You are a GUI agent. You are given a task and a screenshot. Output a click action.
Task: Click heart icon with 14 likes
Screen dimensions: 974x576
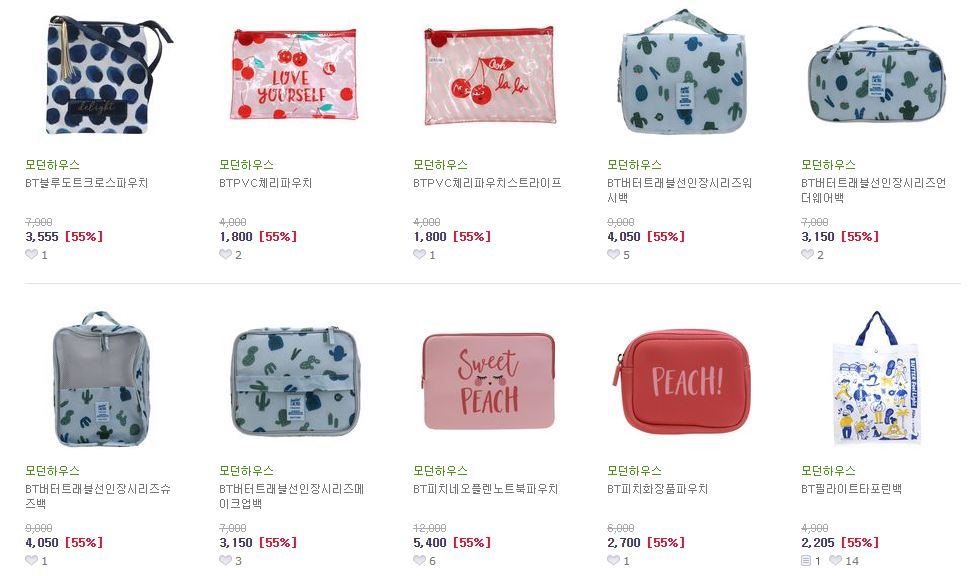pos(835,560)
